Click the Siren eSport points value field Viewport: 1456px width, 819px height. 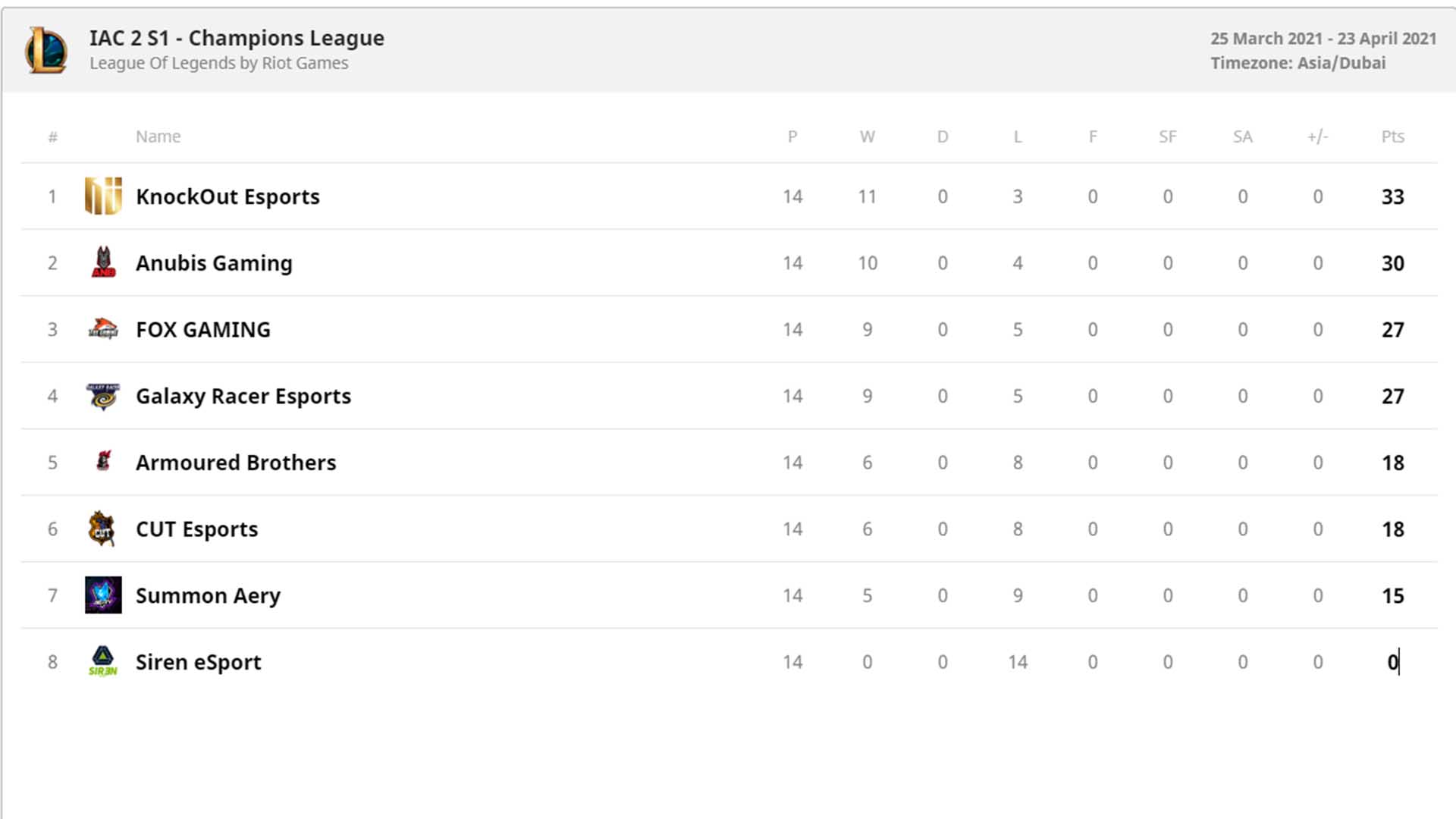(x=1392, y=662)
